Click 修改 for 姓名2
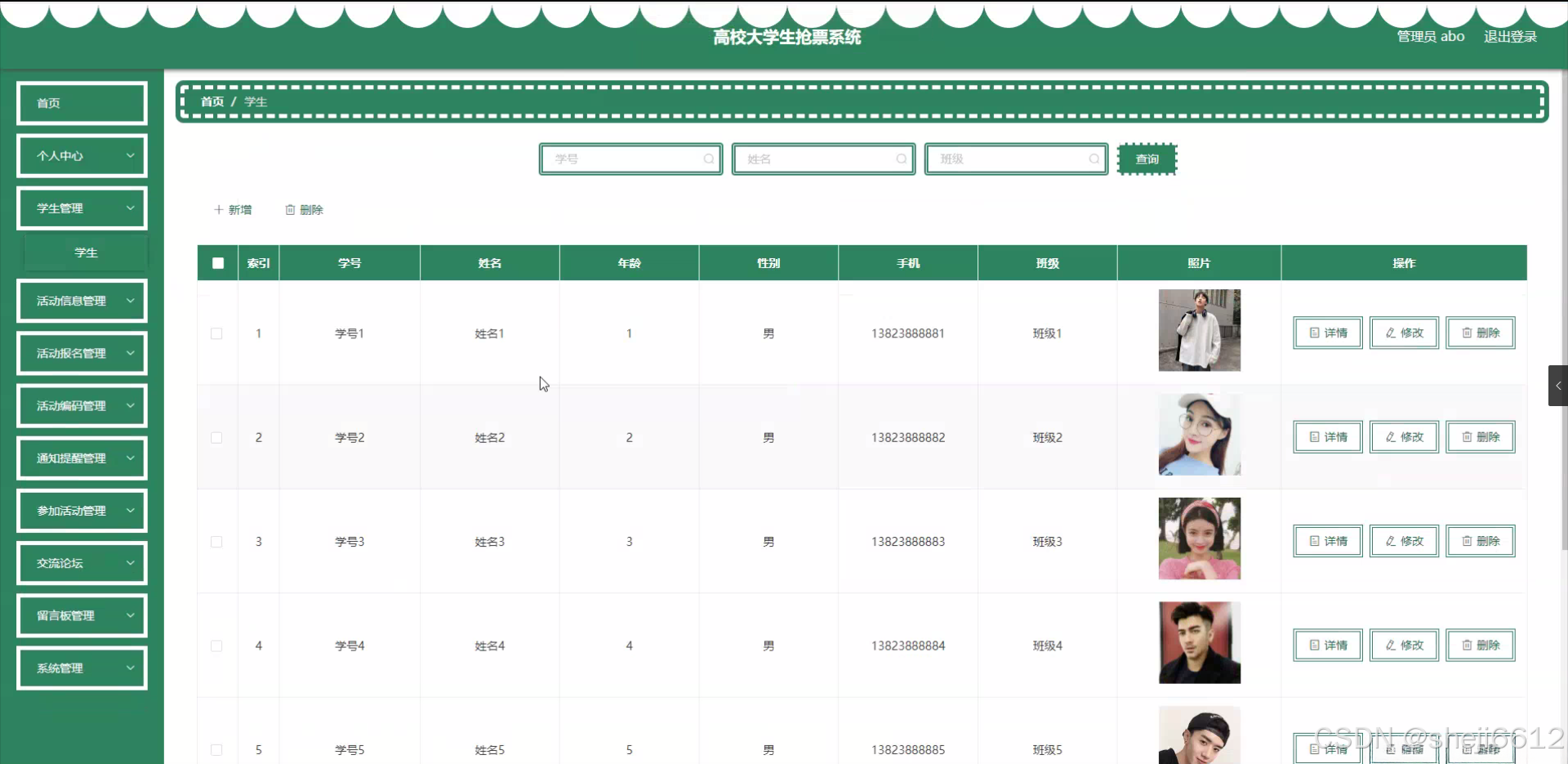 coord(1404,437)
